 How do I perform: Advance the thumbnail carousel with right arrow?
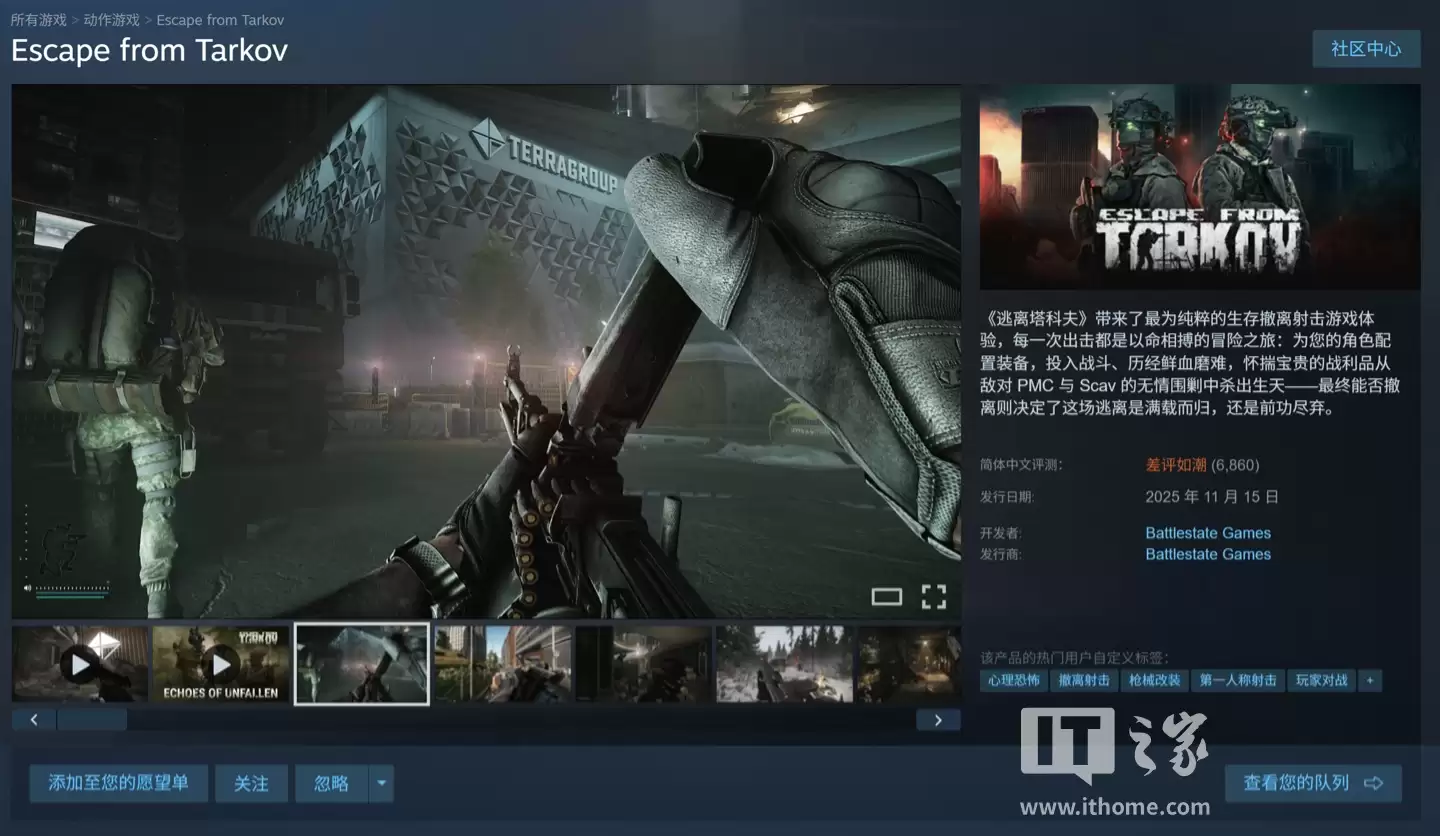coord(938,719)
